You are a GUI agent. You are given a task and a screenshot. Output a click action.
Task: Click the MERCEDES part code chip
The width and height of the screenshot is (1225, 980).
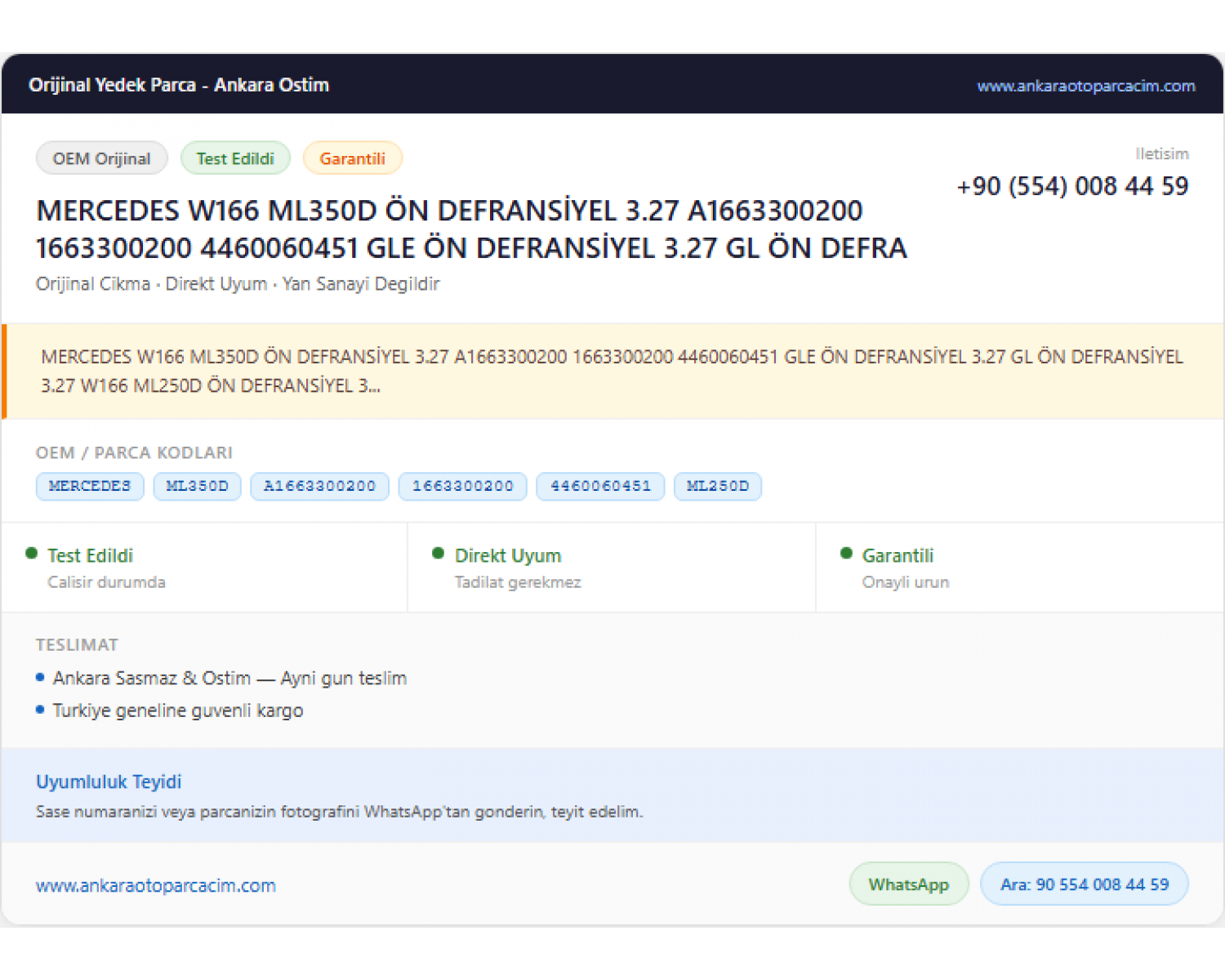pyautogui.click(x=90, y=486)
